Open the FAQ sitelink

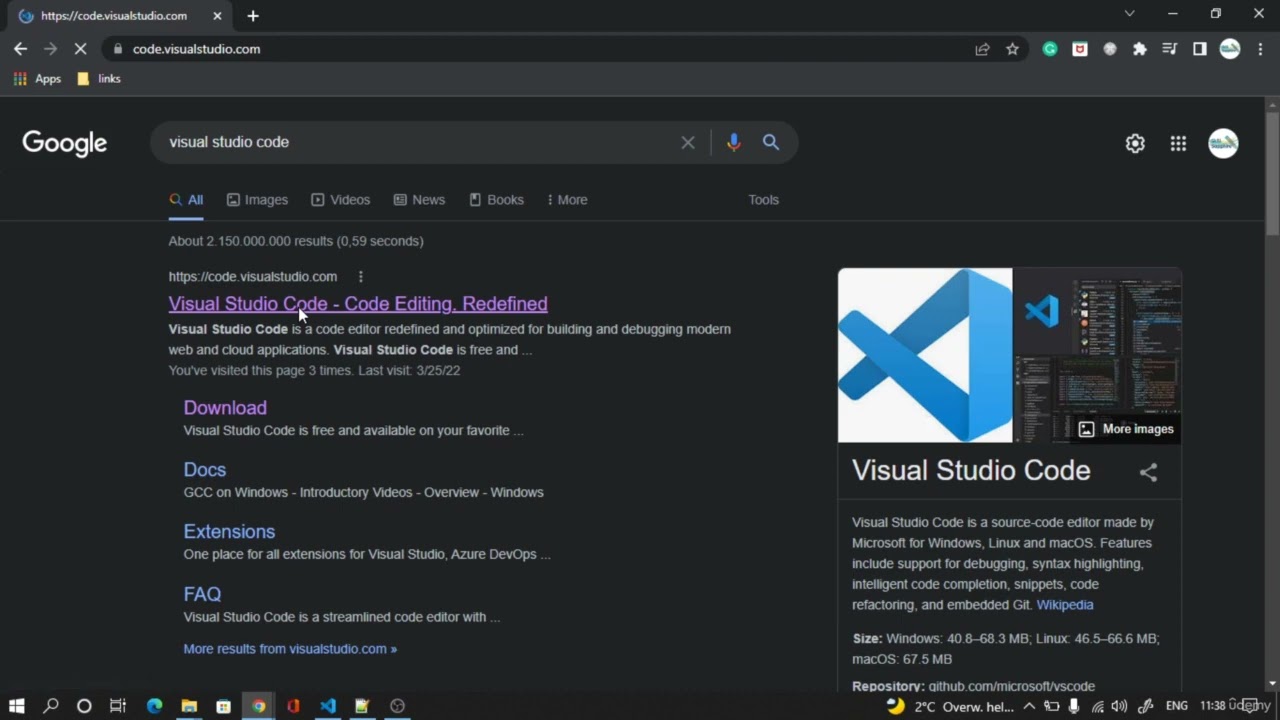(202, 594)
